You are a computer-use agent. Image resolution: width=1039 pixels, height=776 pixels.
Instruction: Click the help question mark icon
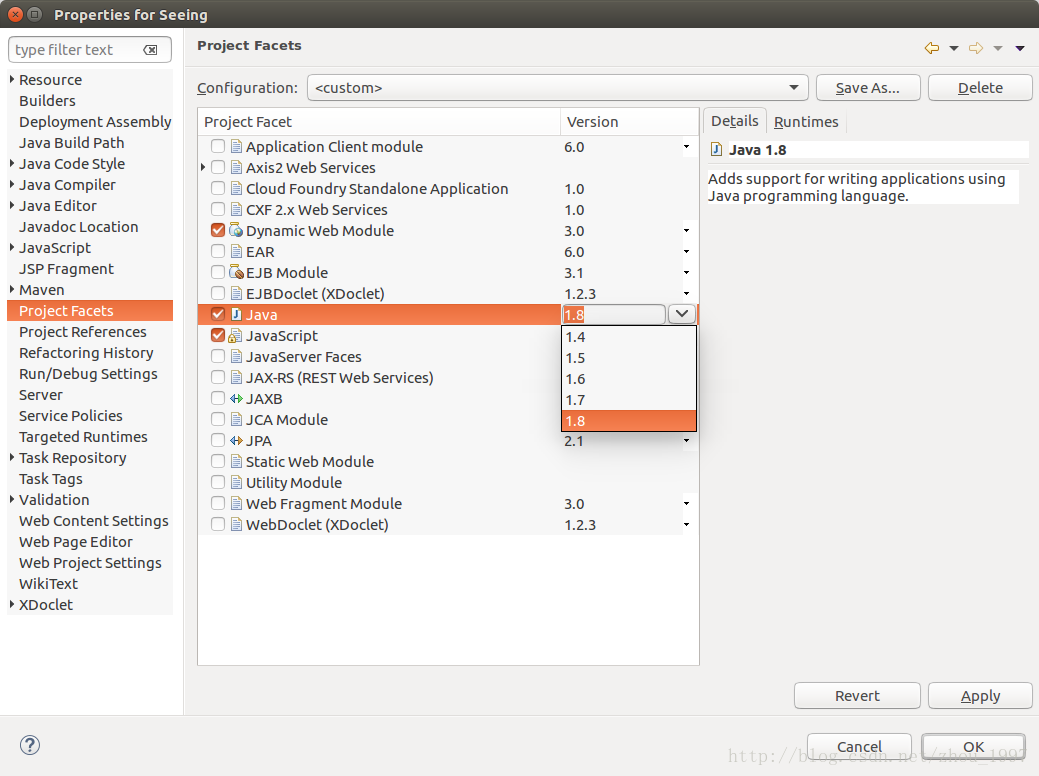[30, 745]
